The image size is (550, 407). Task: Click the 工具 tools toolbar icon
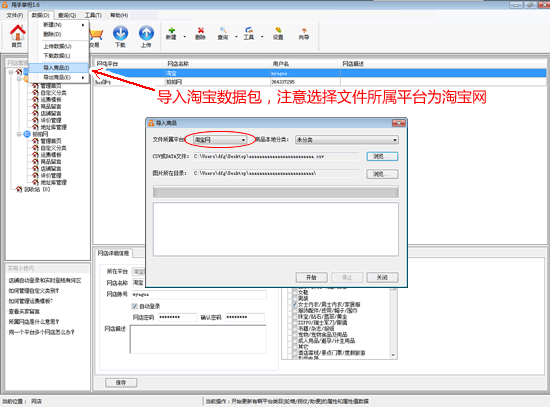point(249,31)
